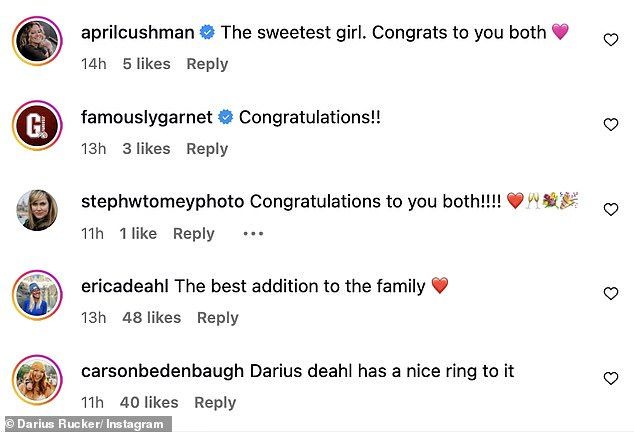Viewport: 634px width, 432px height.
Task: Open more options on stephwtomeyphoto's comment
Action: click(253, 233)
